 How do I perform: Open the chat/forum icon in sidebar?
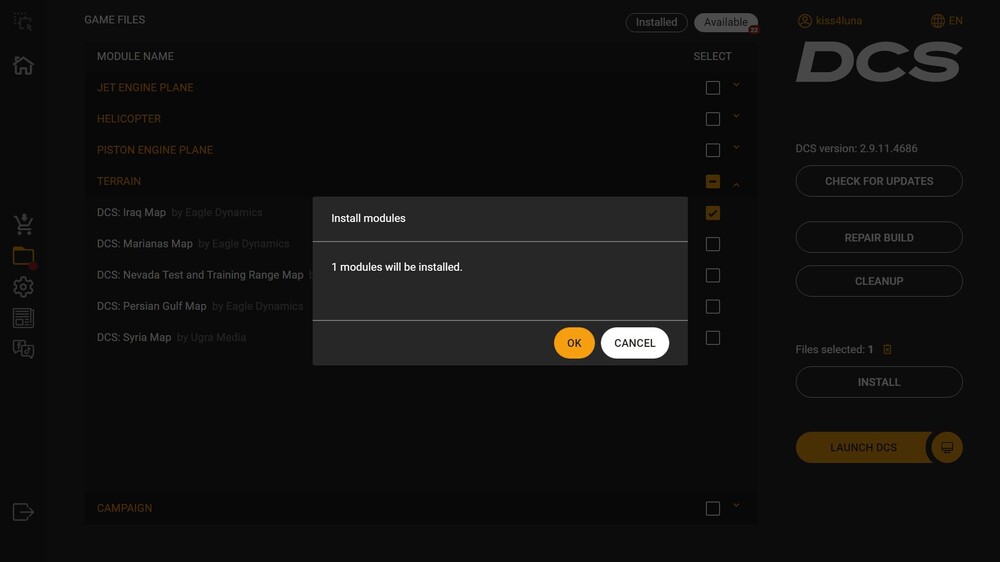(x=24, y=349)
